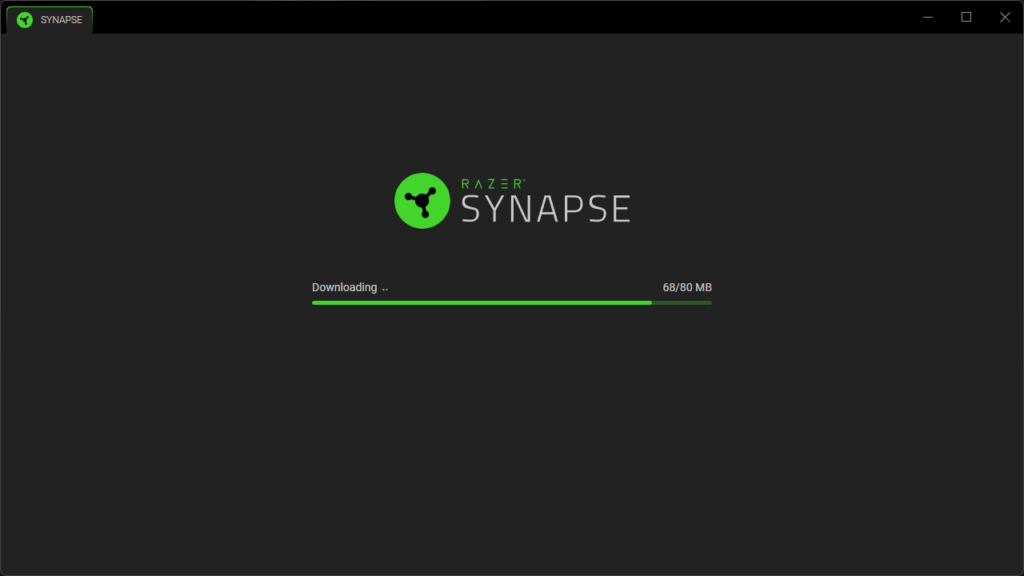This screenshot has height=576, width=1024.
Task: Click the unfilled end of download progress bar
Action: point(682,303)
